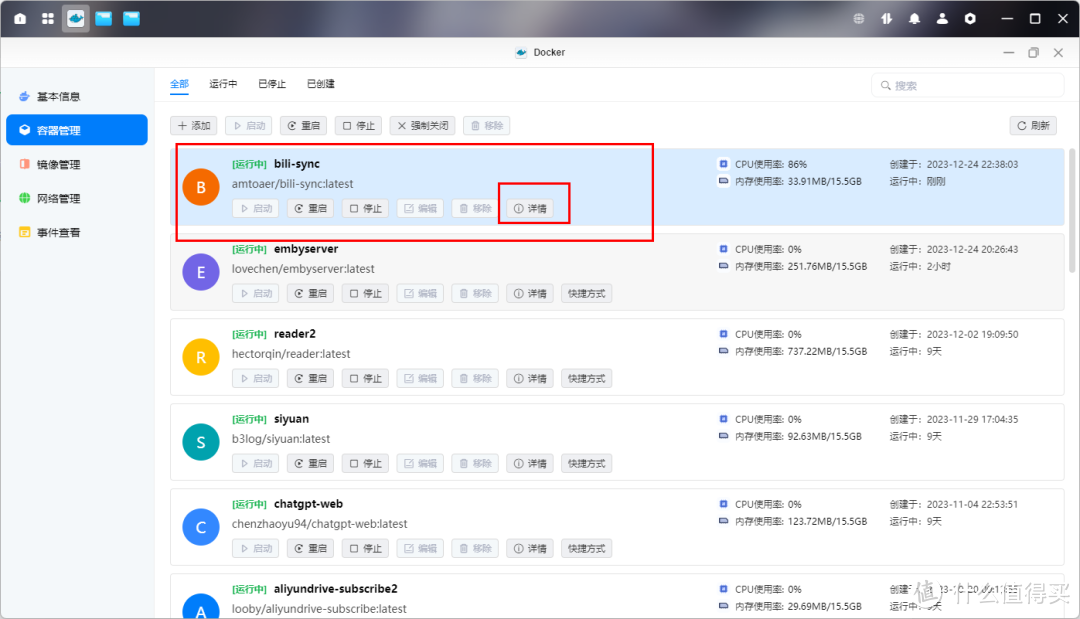Select the embyserver container name
The width and height of the screenshot is (1080, 619).
306,249
